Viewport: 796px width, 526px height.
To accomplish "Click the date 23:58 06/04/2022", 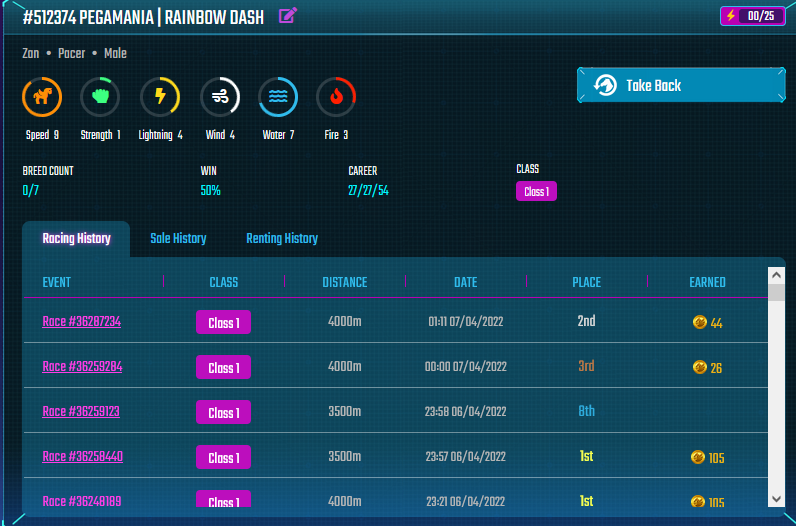I will pyautogui.click(x=466, y=412).
